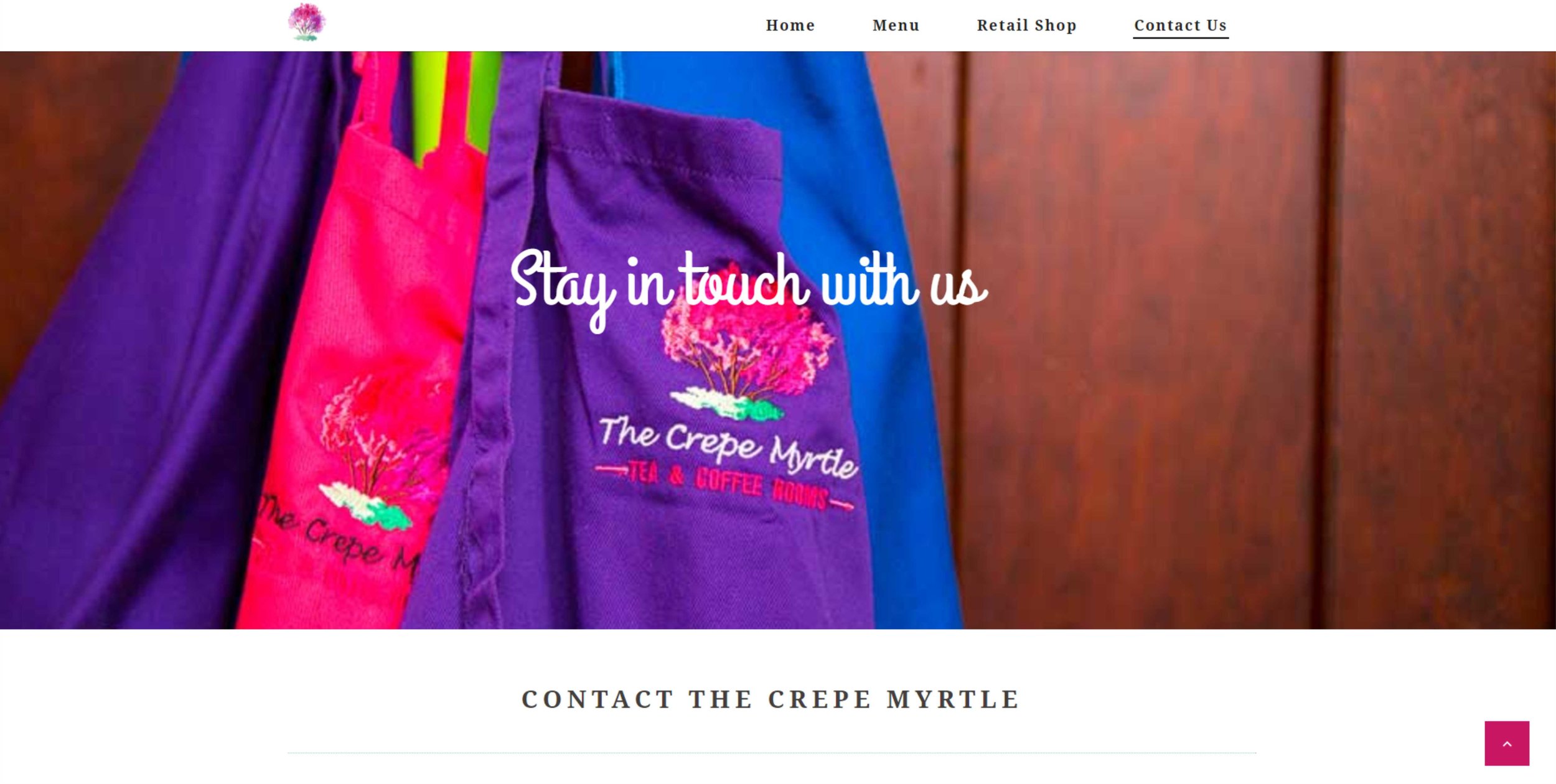This screenshot has height=784, width=1556.
Task: Go to the Home page
Action: [790, 26]
